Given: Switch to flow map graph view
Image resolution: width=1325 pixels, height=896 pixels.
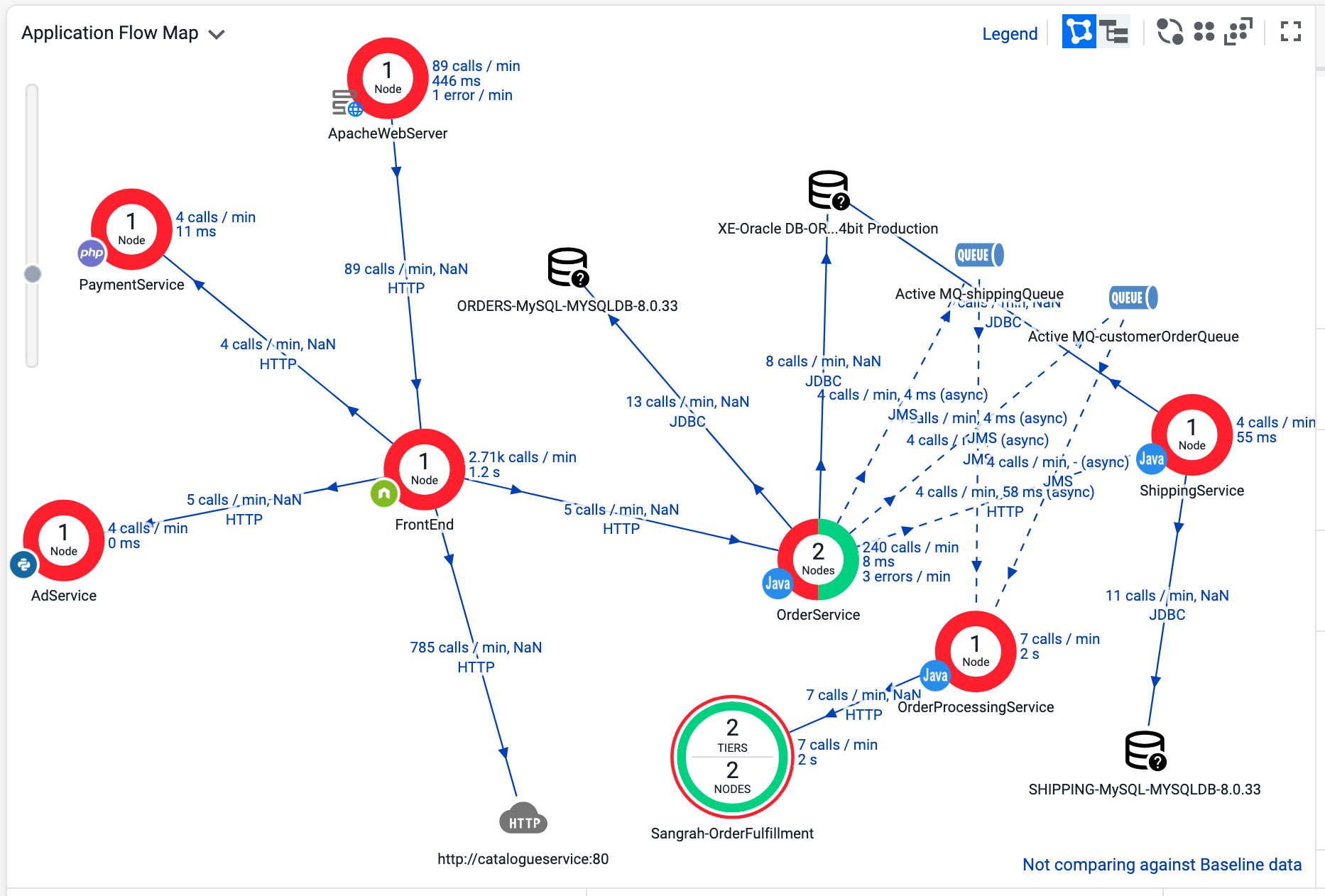Looking at the screenshot, I should pos(1079,32).
